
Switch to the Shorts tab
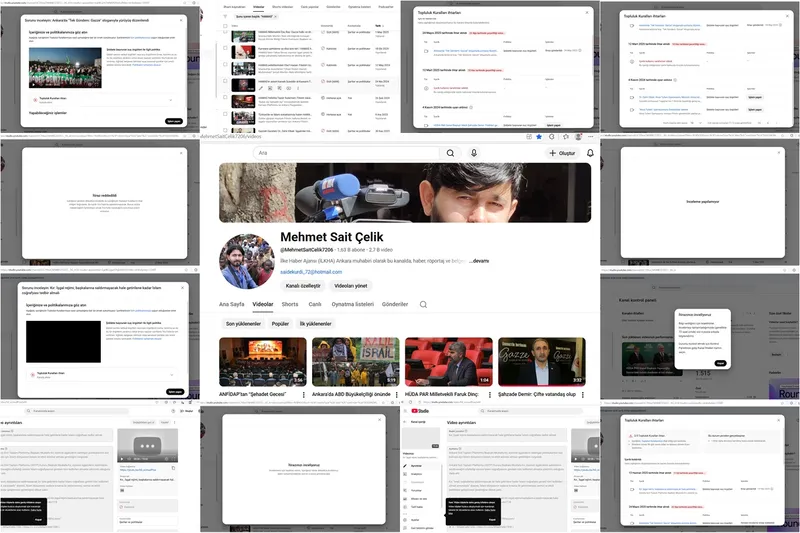[289, 304]
